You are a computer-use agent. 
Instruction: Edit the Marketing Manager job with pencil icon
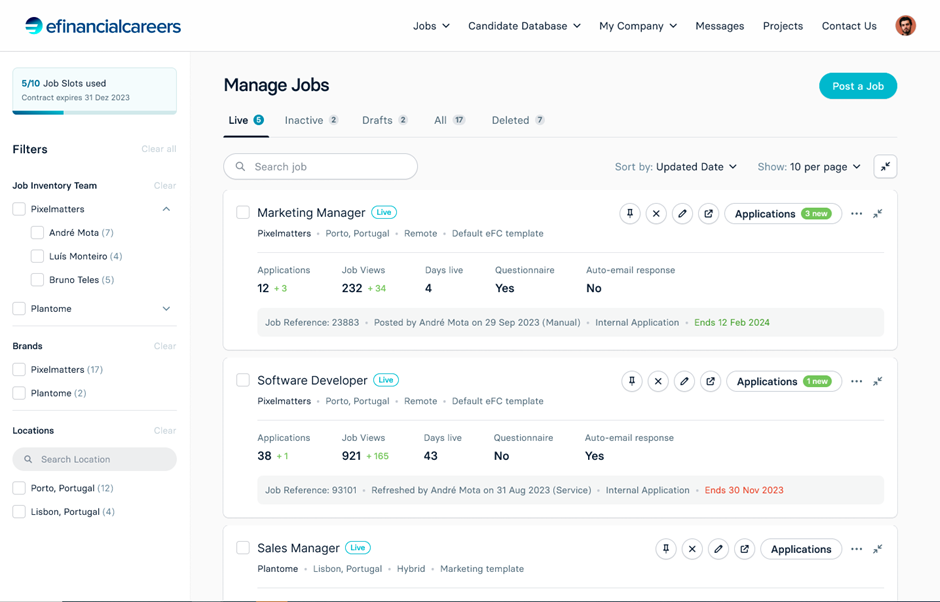click(x=682, y=213)
